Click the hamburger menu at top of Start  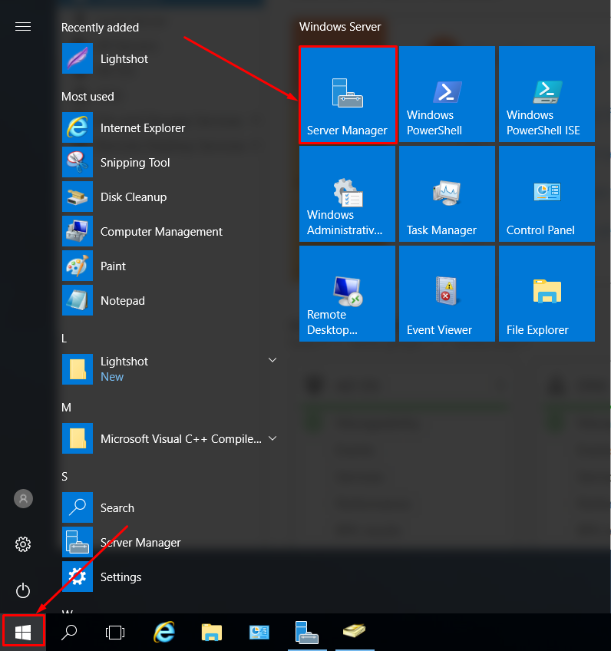(23, 27)
